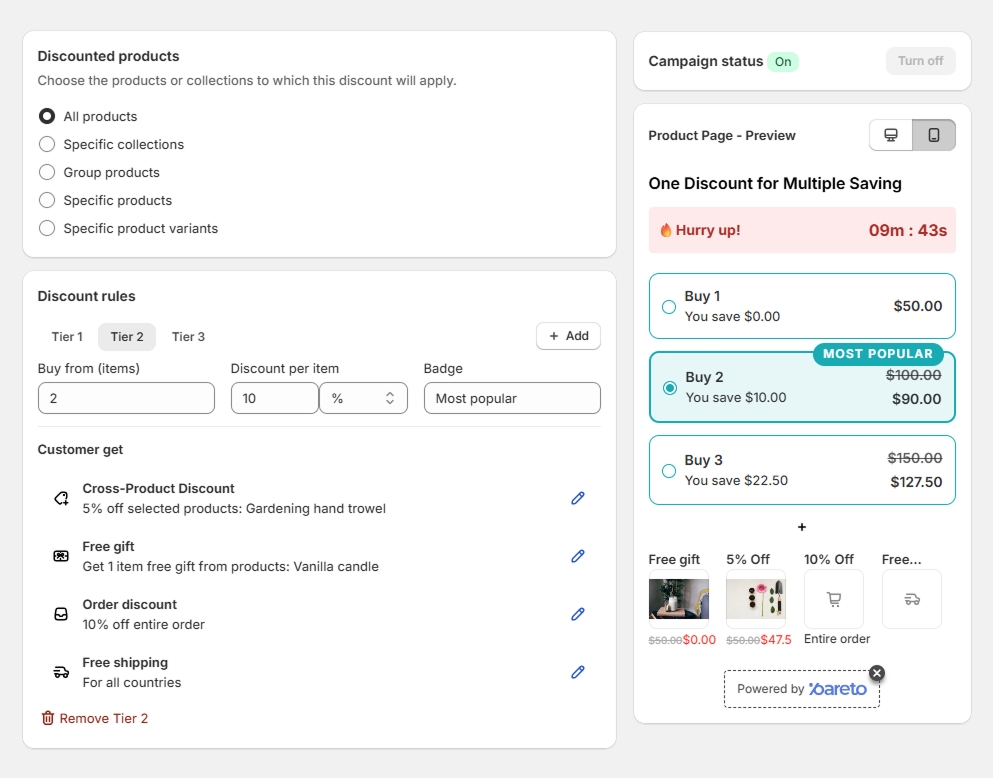Click the entire order cart icon
Viewport: 993px width, 778px height.
click(x=833, y=599)
